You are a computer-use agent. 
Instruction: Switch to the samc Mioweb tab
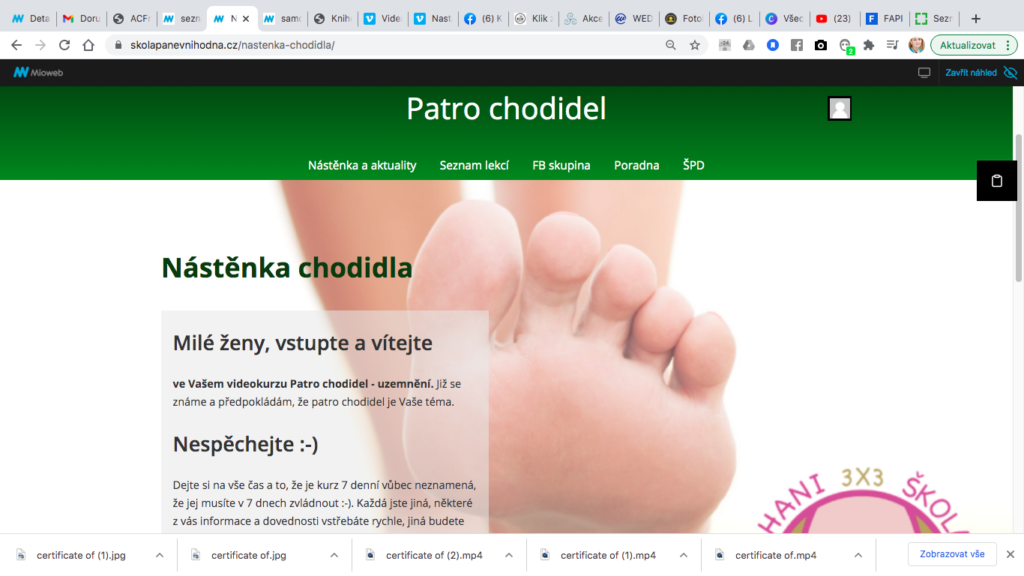pyautogui.click(x=282, y=19)
